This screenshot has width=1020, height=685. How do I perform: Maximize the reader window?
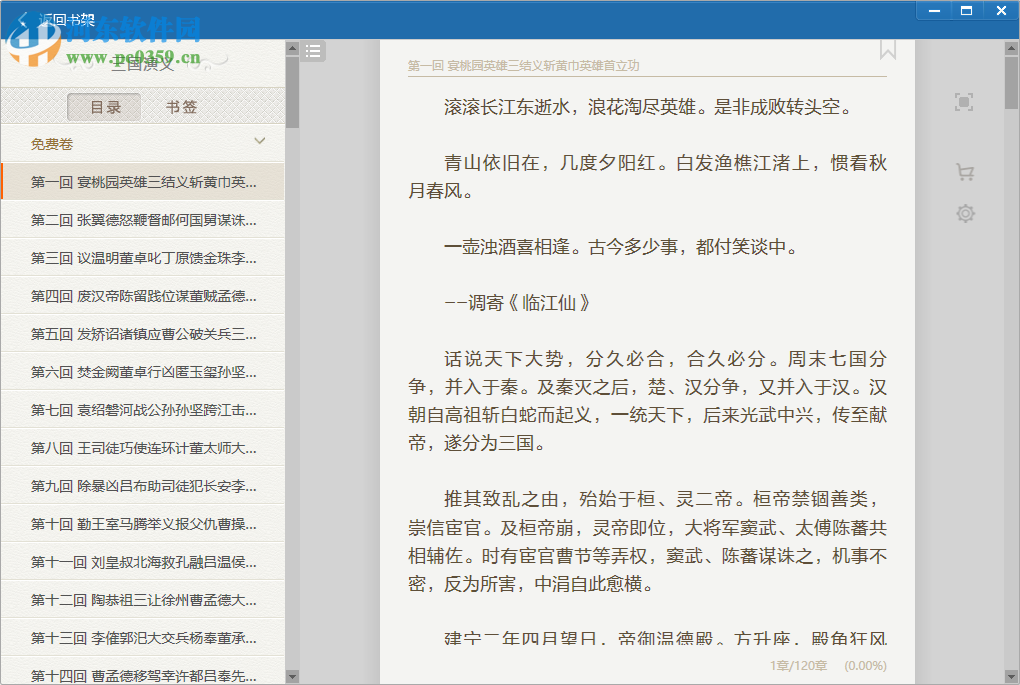tap(966, 10)
